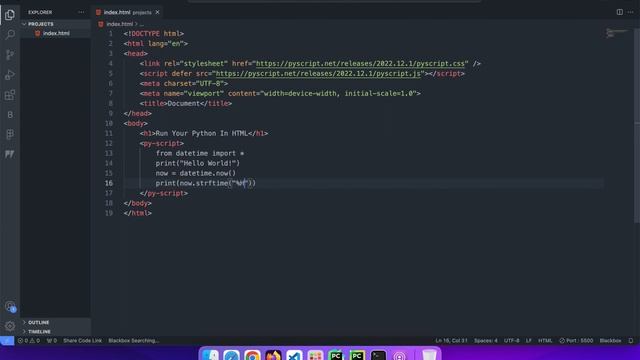This screenshot has width=640, height=360.
Task: Open the Source Control view
Action: click(10, 55)
